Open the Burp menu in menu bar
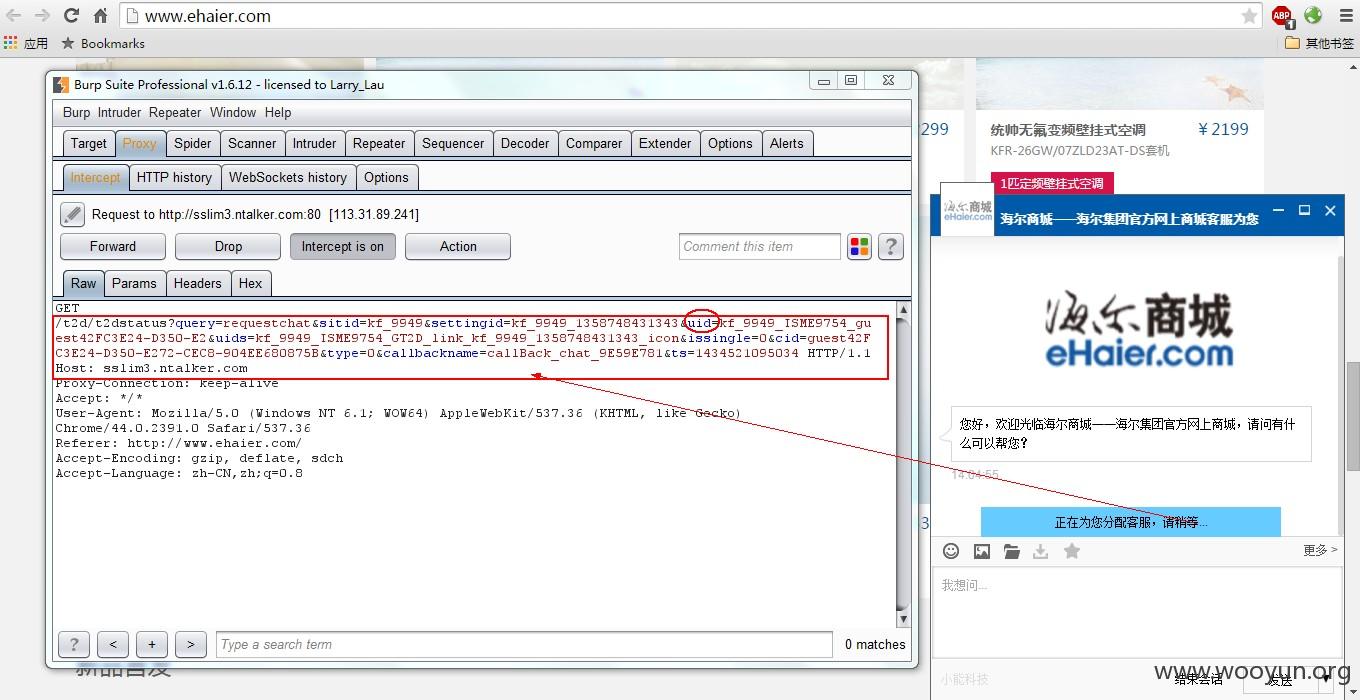The height and width of the screenshot is (700, 1360). [76, 112]
